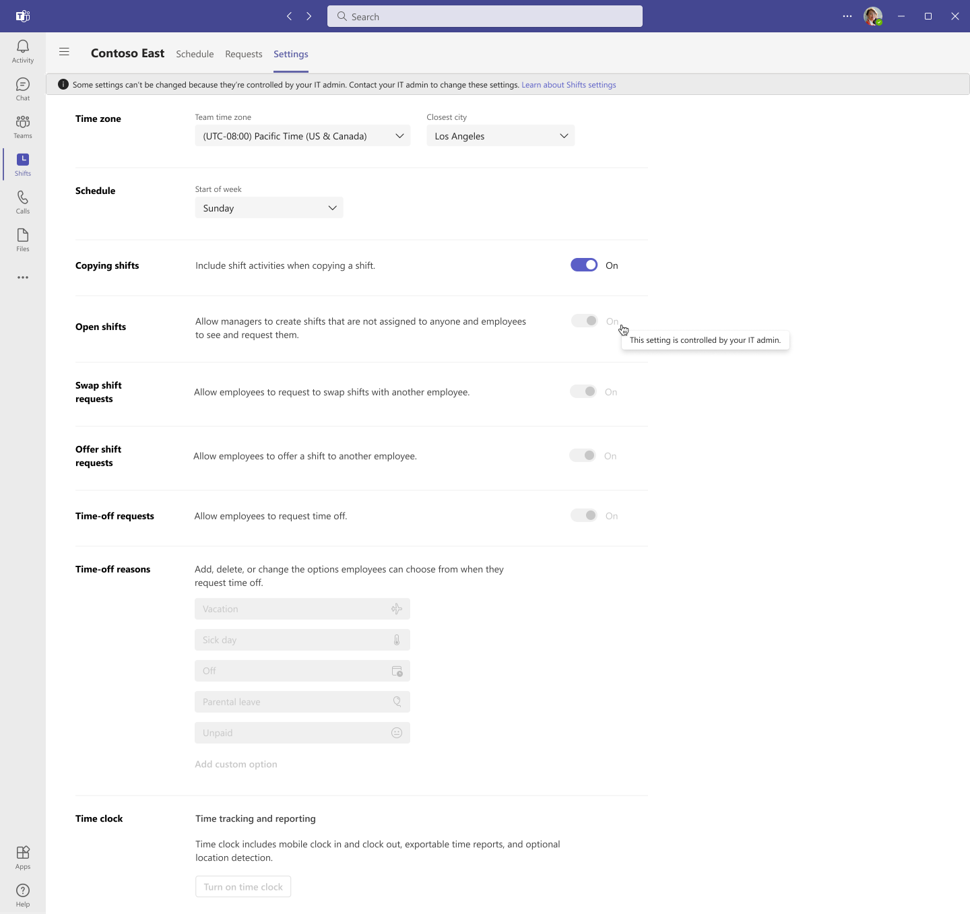Click the Turn on time clock button

coord(243,887)
